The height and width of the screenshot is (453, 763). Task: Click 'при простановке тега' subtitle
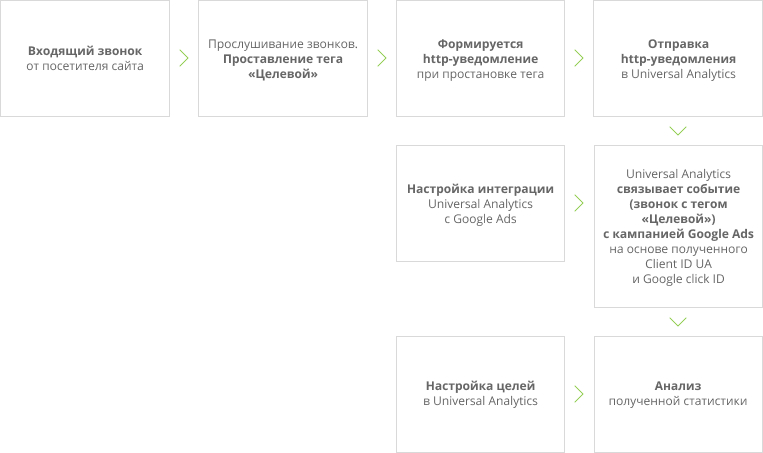click(480, 74)
